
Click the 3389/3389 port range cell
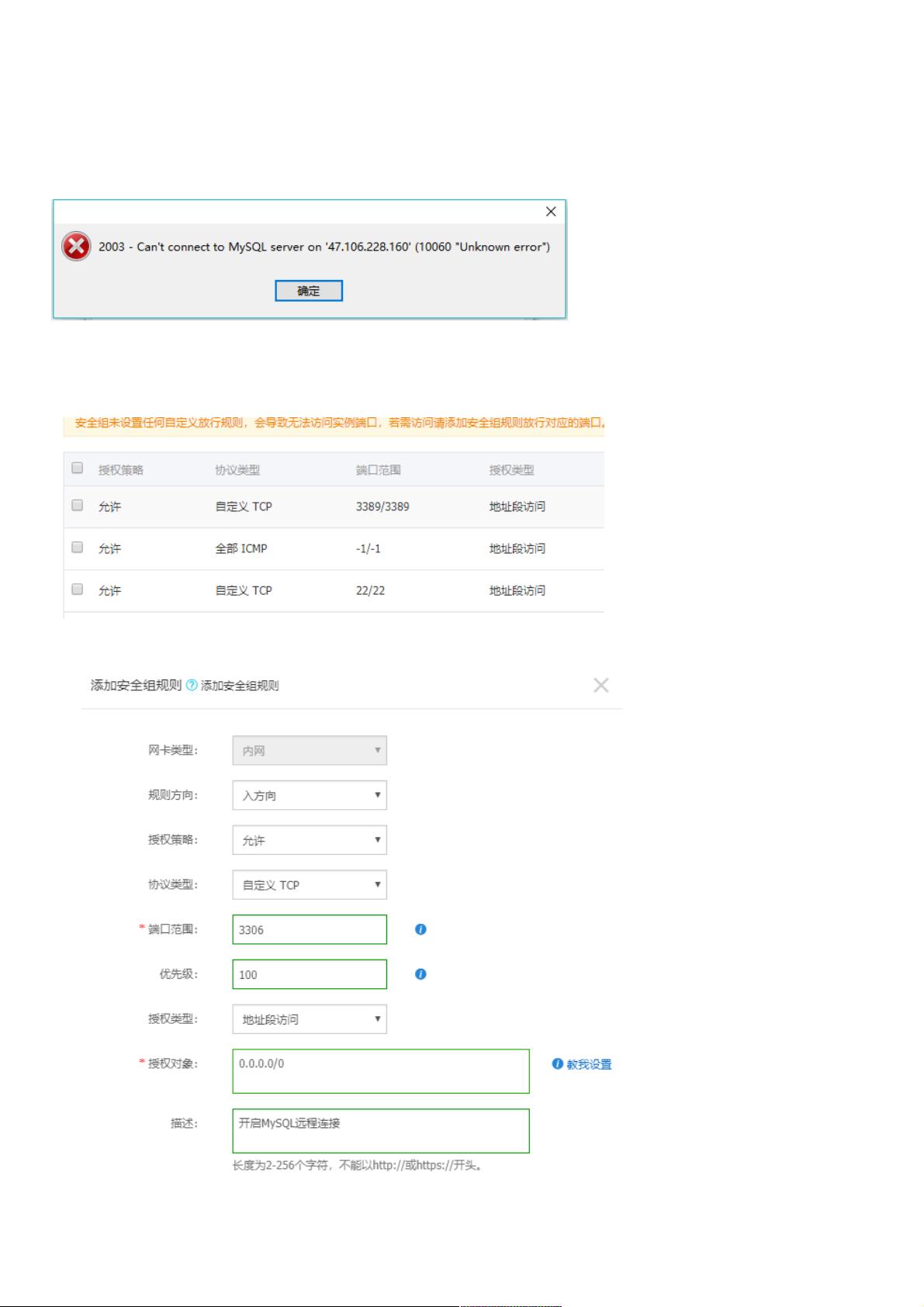(x=382, y=507)
